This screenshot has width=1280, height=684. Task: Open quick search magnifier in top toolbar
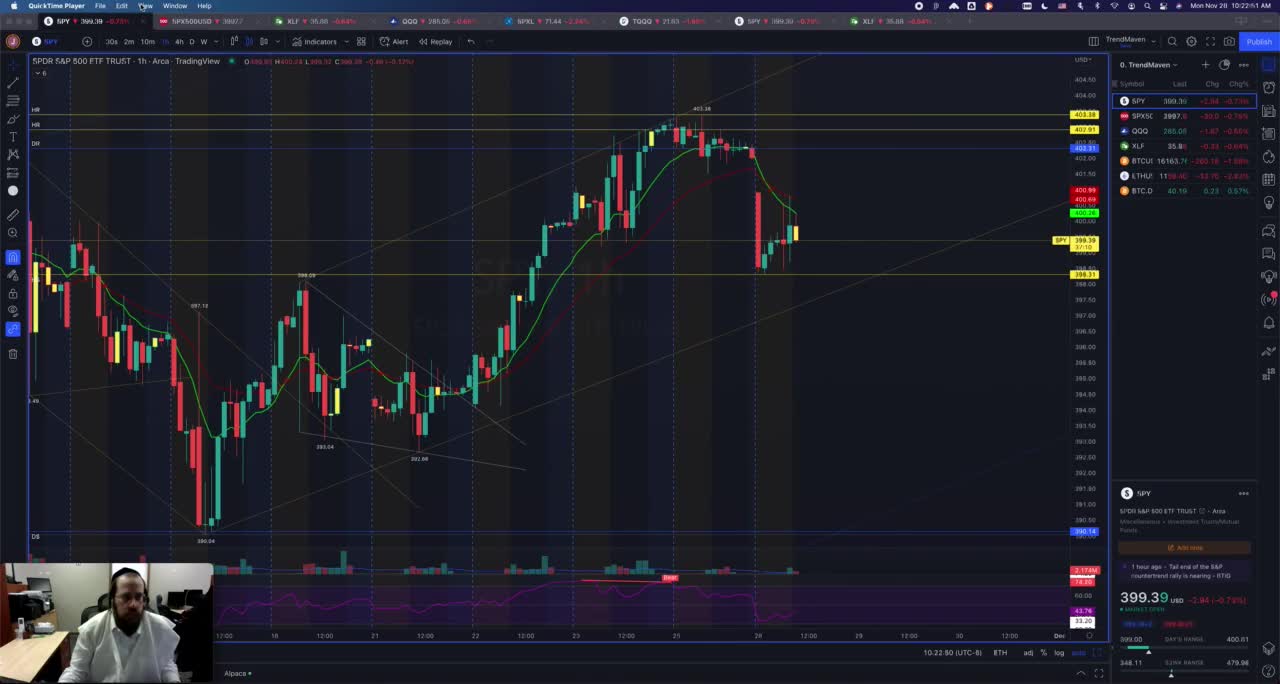(x=1172, y=41)
